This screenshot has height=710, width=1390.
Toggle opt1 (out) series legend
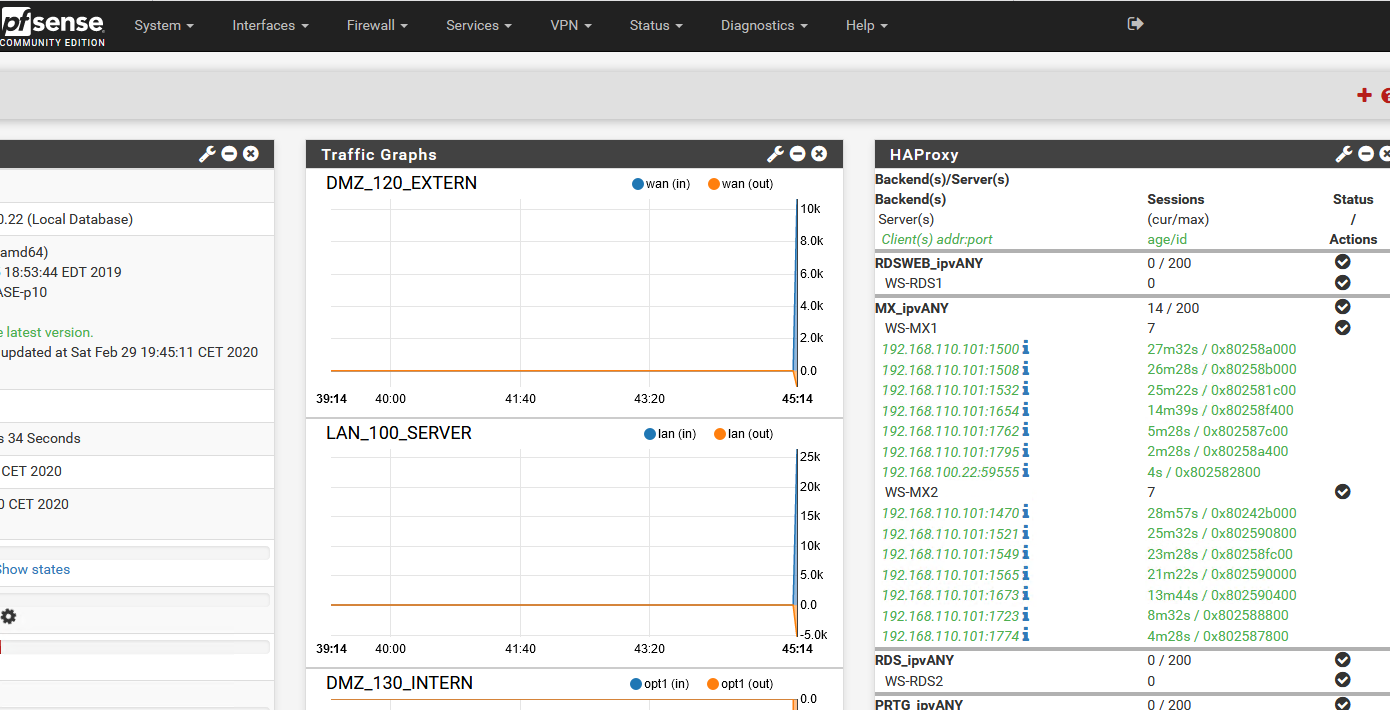(740, 684)
